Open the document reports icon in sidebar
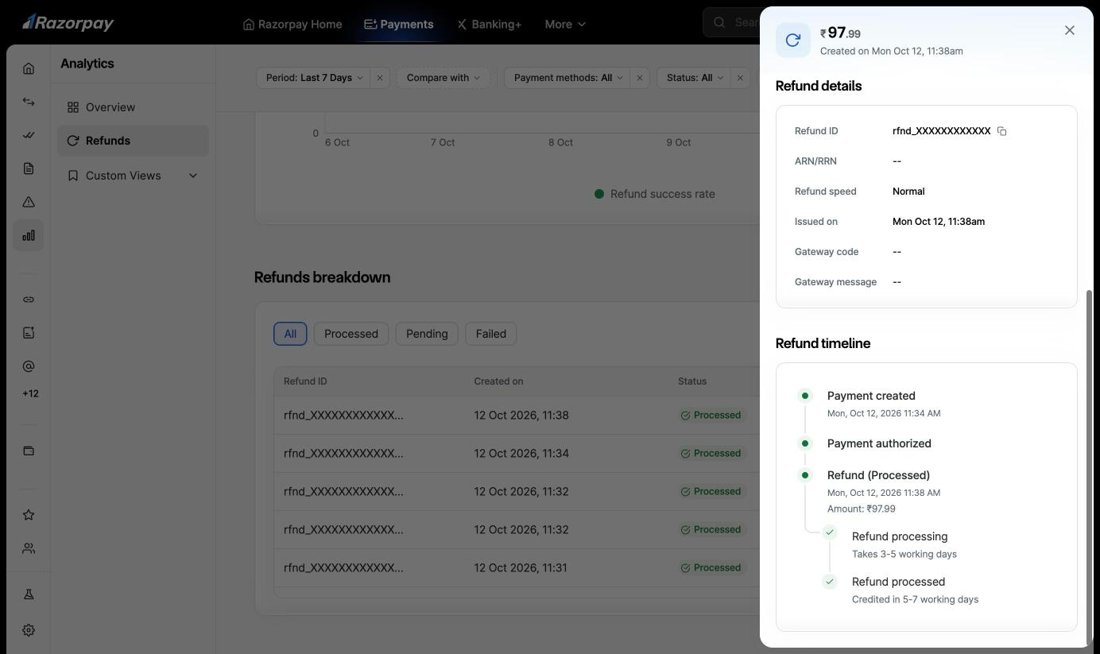The height and width of the screenshot is (654, 1100). click(28, 168)
